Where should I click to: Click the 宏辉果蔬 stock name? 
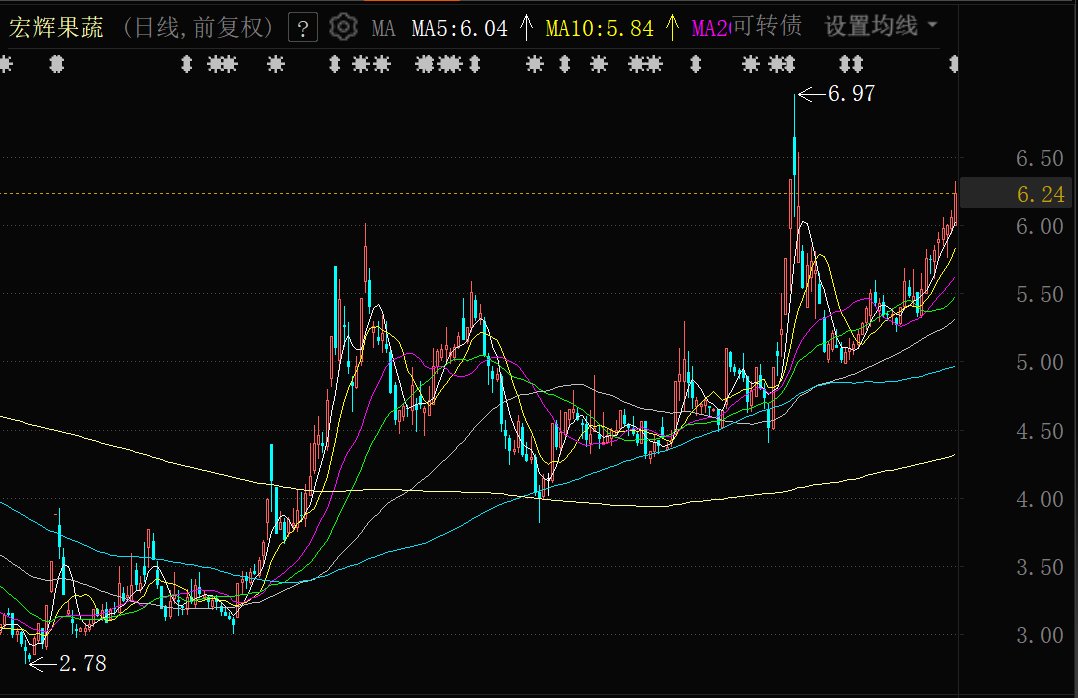pyautogui.click(x=57, y=27)
